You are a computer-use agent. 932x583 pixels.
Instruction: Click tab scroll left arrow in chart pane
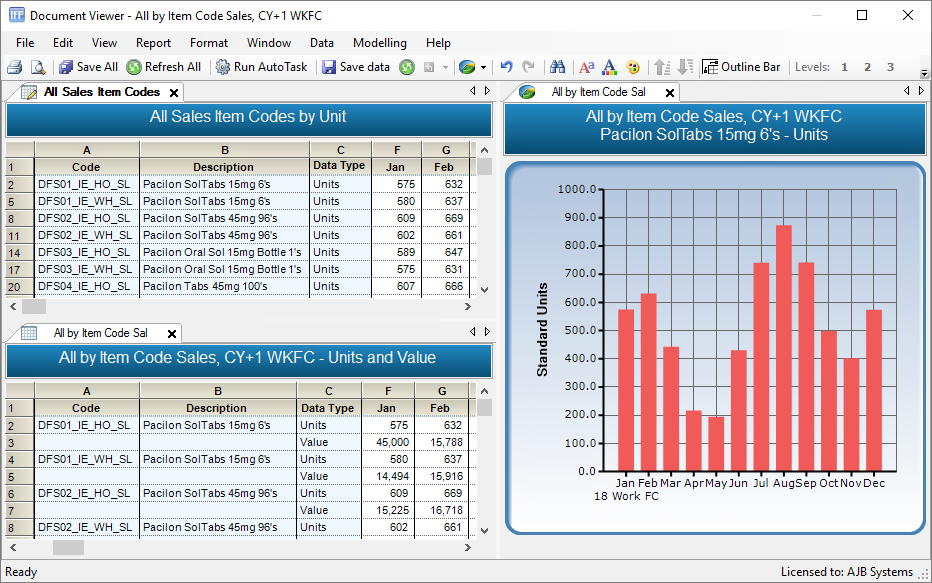pyautogui.click(x=906, y=91)
